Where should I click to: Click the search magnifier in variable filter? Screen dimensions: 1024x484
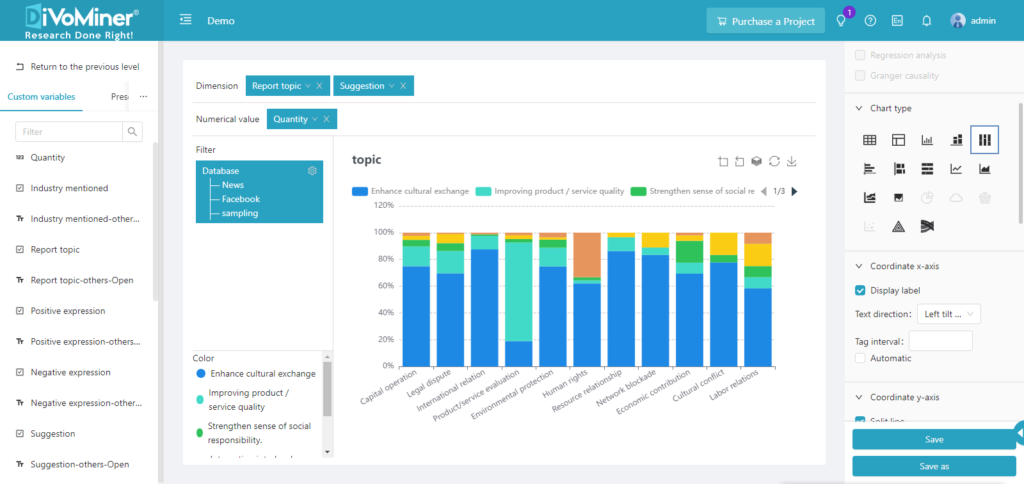point(132,131)
